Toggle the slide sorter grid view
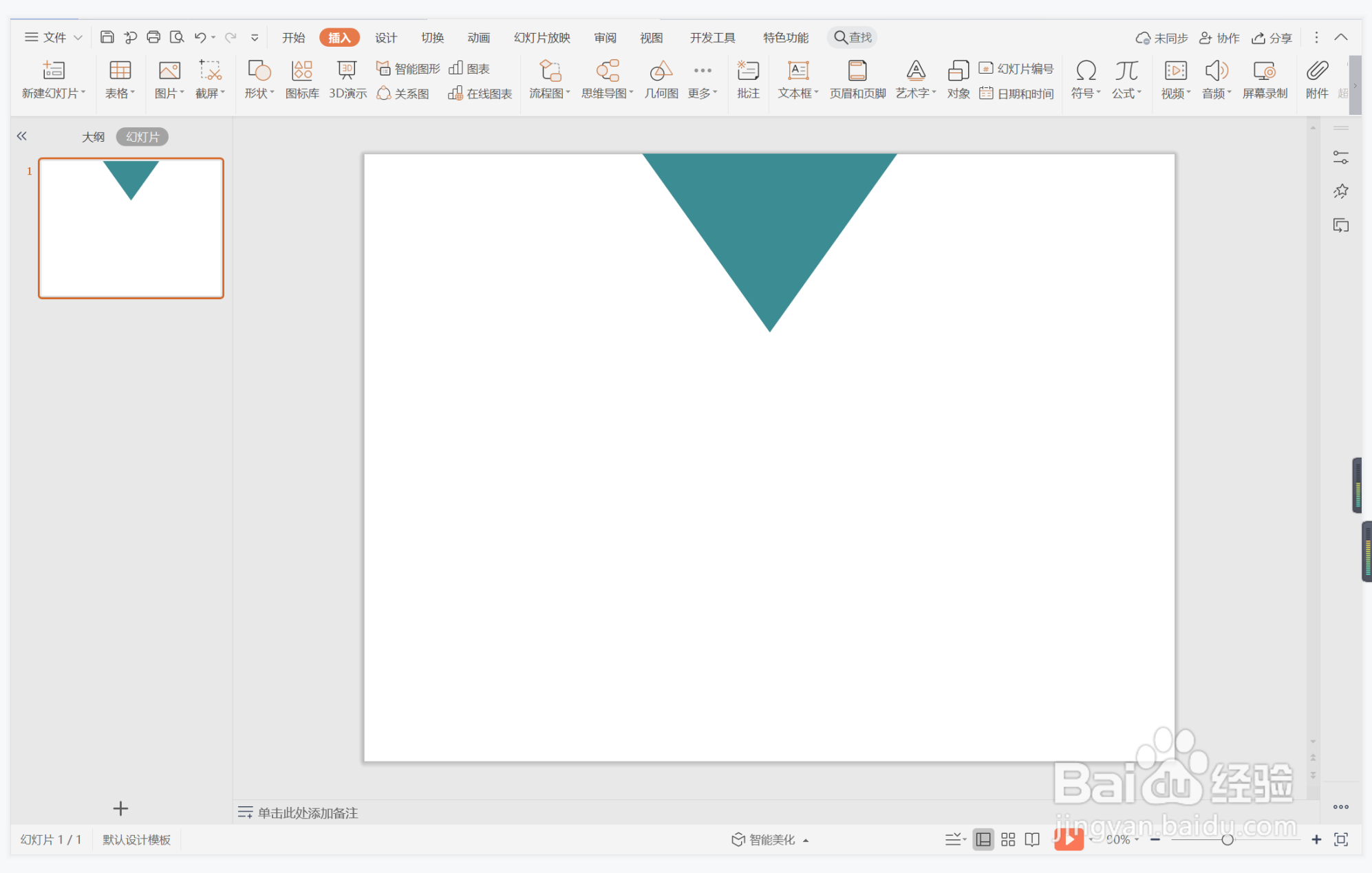Screen dimensions: 1372x873 pyautogui.click(x=1008, y=839)
